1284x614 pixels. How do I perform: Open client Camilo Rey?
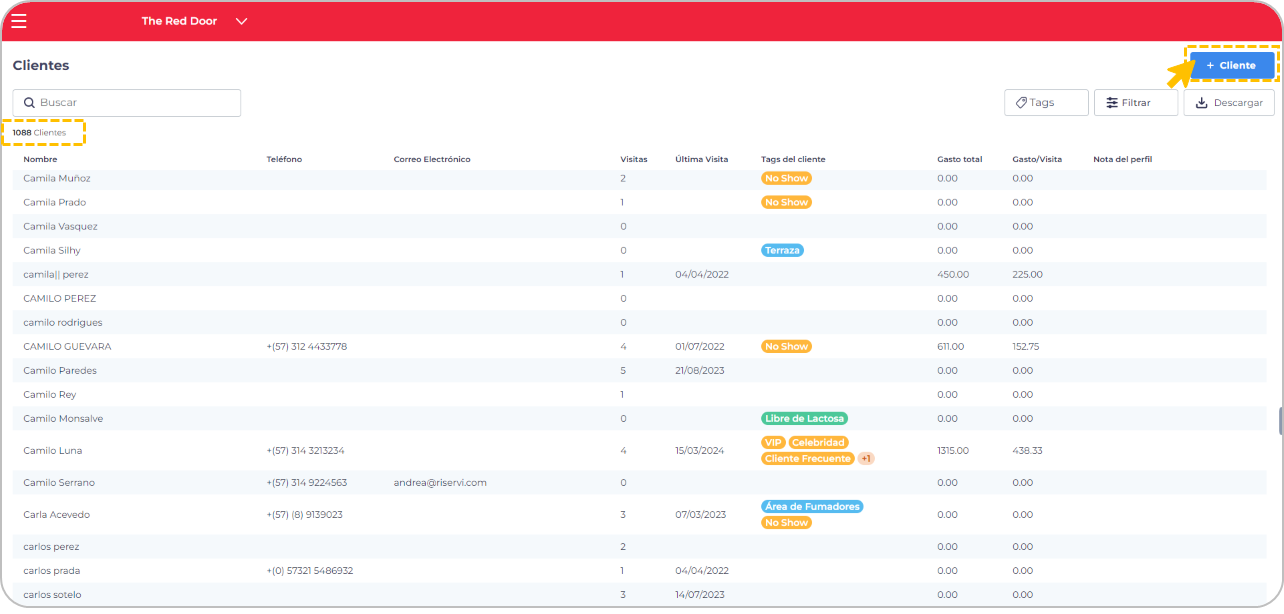pyautogui.click(x=50, y=394)
